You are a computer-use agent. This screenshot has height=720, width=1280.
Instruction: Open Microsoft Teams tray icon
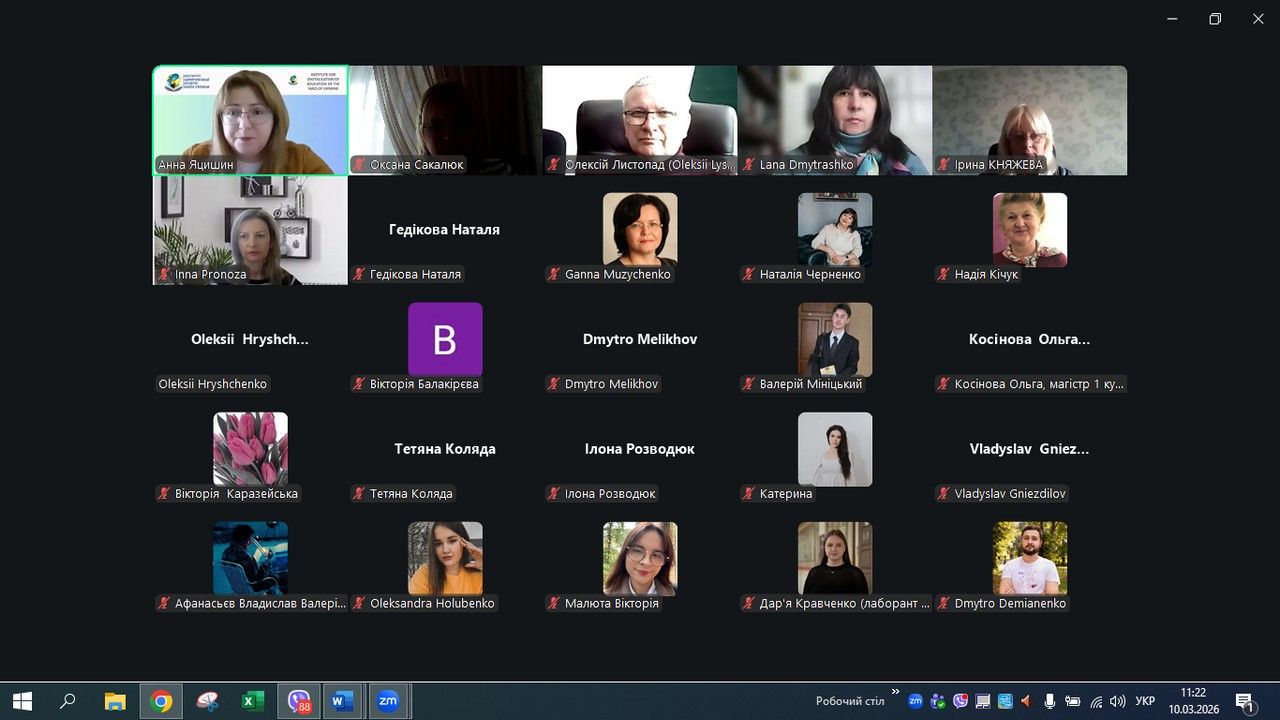click(938, 701)
